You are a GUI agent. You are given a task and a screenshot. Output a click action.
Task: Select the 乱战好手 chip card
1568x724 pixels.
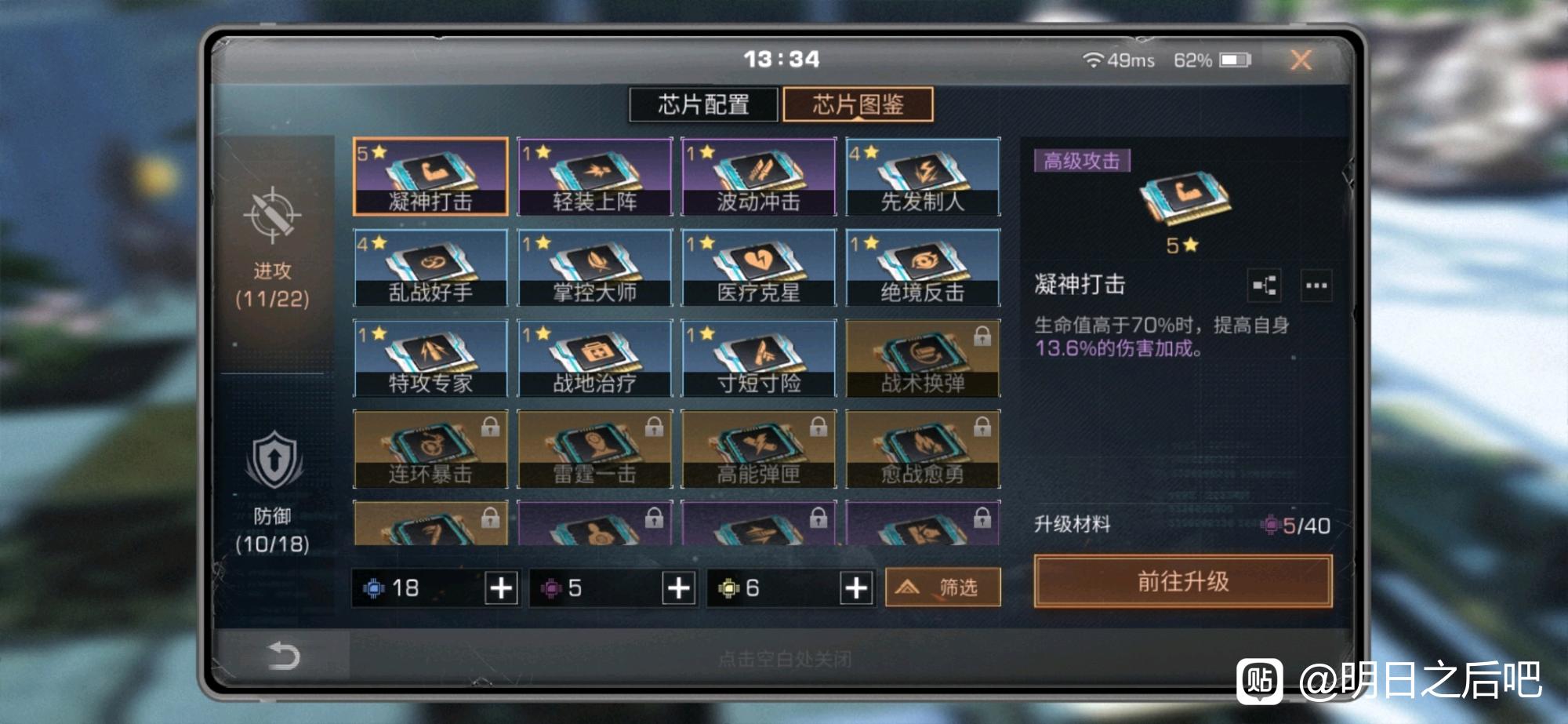coord(430,267)
